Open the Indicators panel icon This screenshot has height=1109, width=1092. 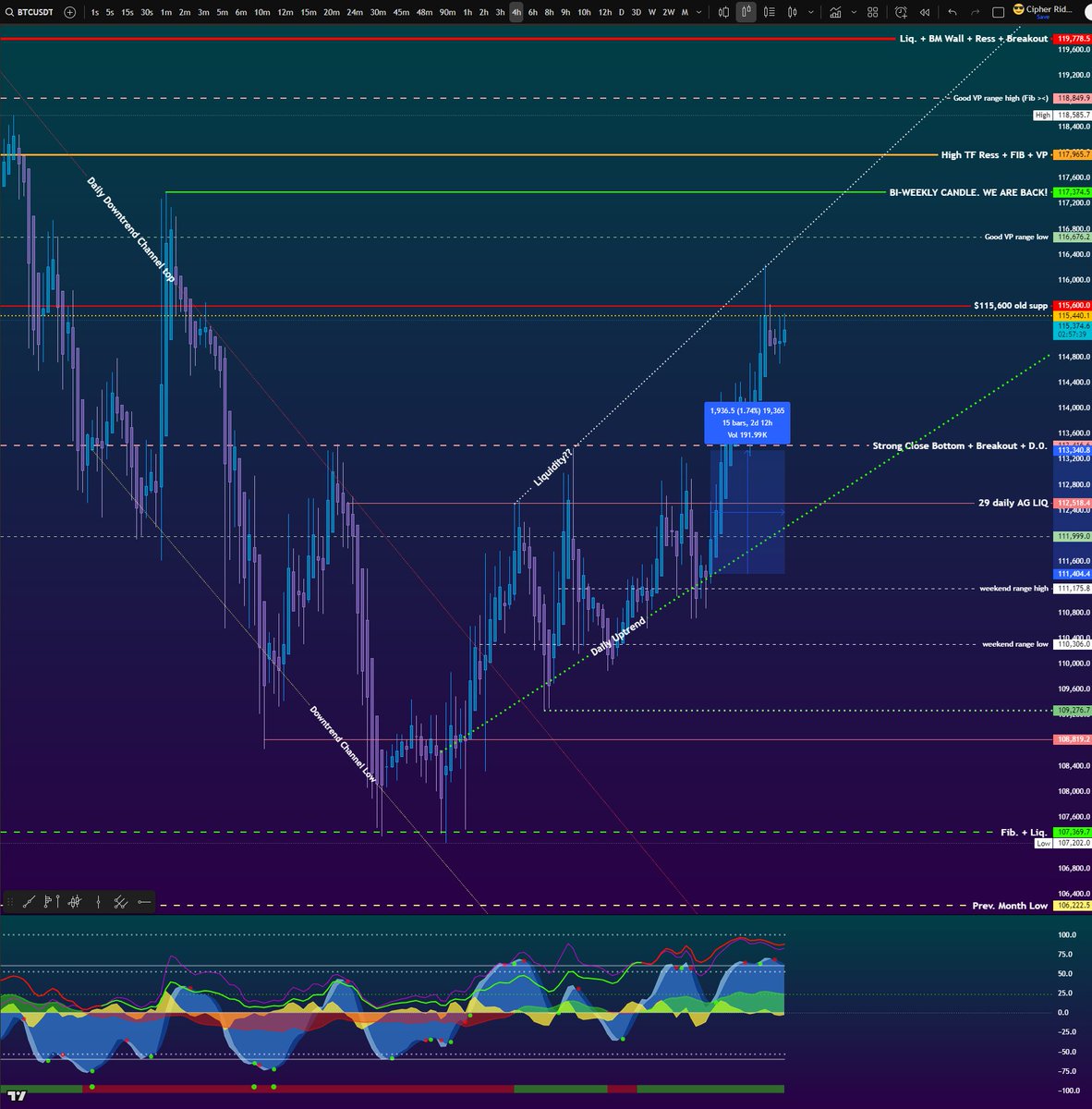pyautogui.click(x=835, y=13)
